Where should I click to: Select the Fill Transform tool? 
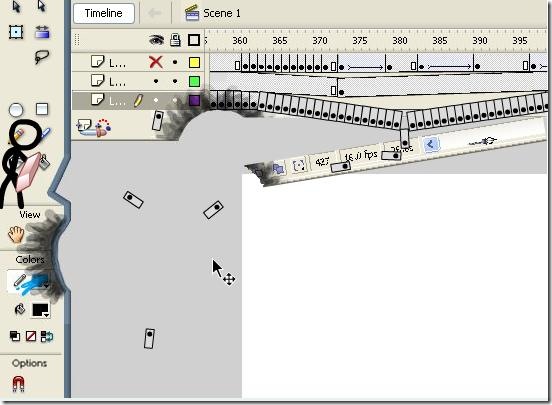[42, 32]
